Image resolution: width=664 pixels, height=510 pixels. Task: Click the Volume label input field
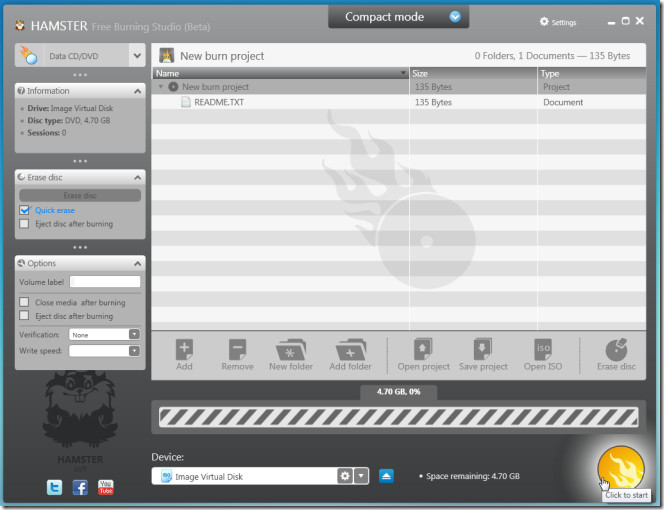click(105, 282)
